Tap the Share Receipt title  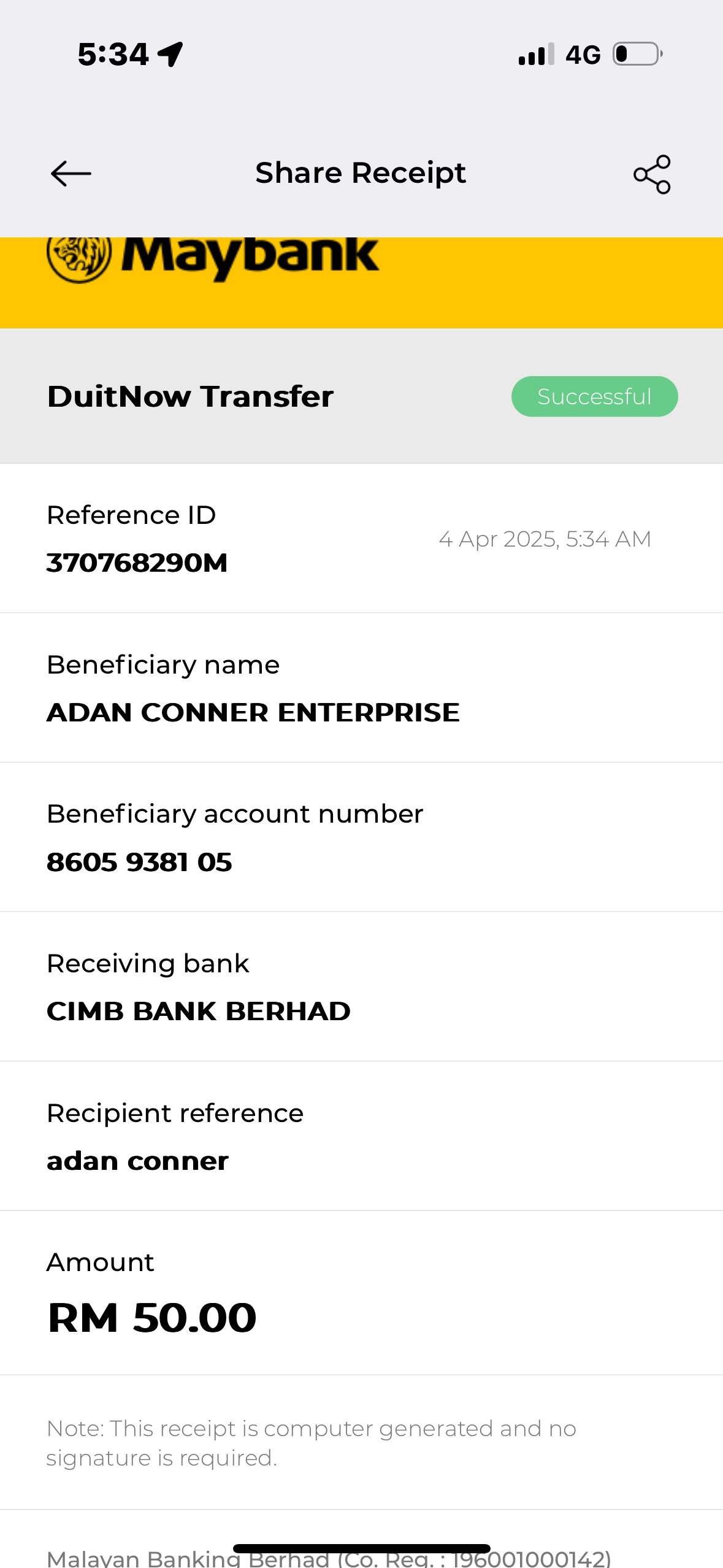pyautogui.click(x=361, y=173)
